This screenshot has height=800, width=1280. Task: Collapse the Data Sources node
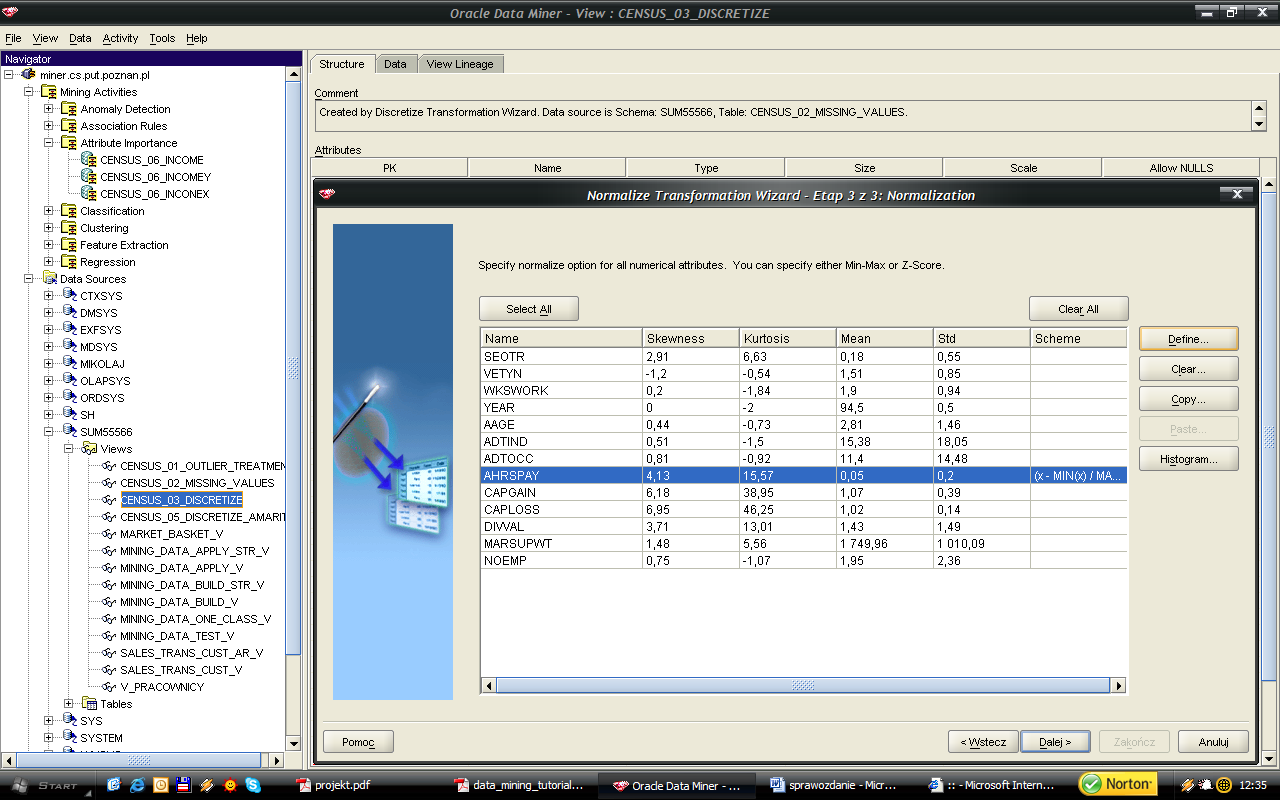29,279
